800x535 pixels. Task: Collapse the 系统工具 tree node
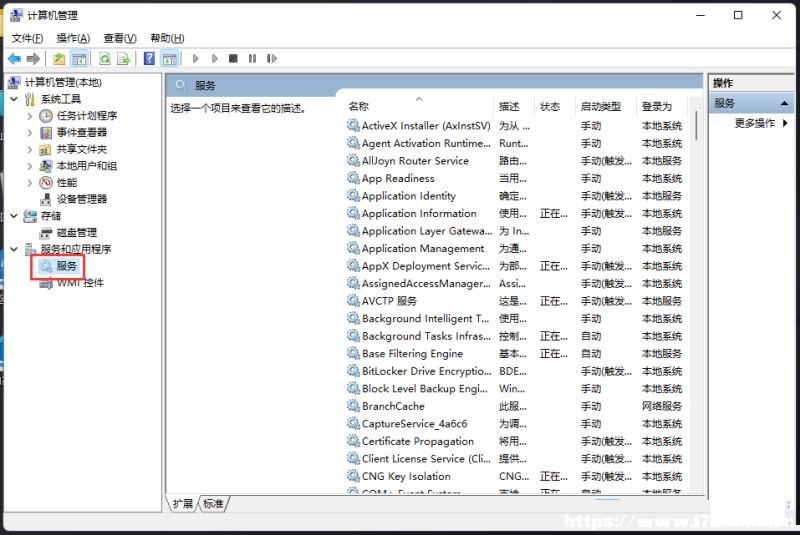14,99
